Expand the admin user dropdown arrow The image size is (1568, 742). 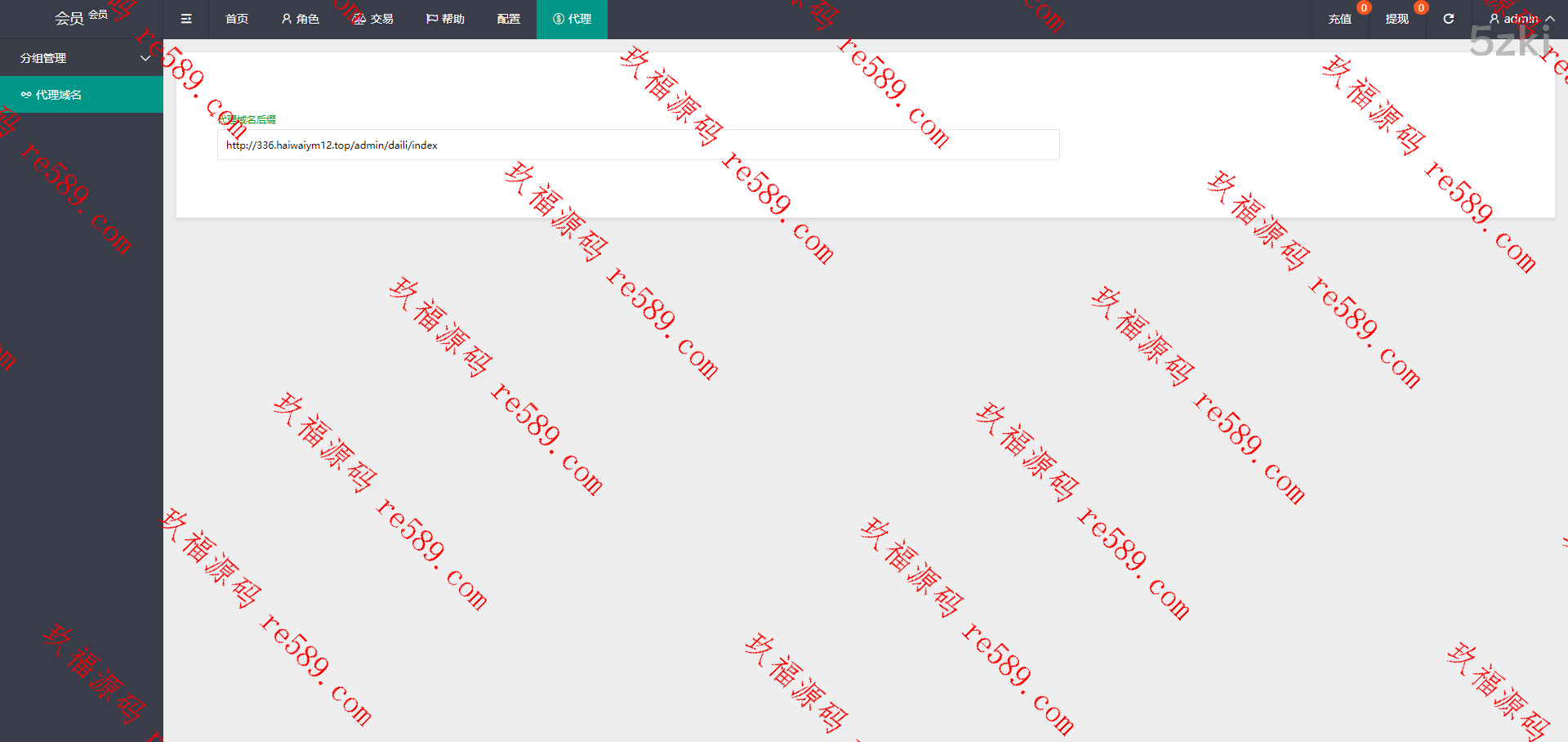point(1550,19)
